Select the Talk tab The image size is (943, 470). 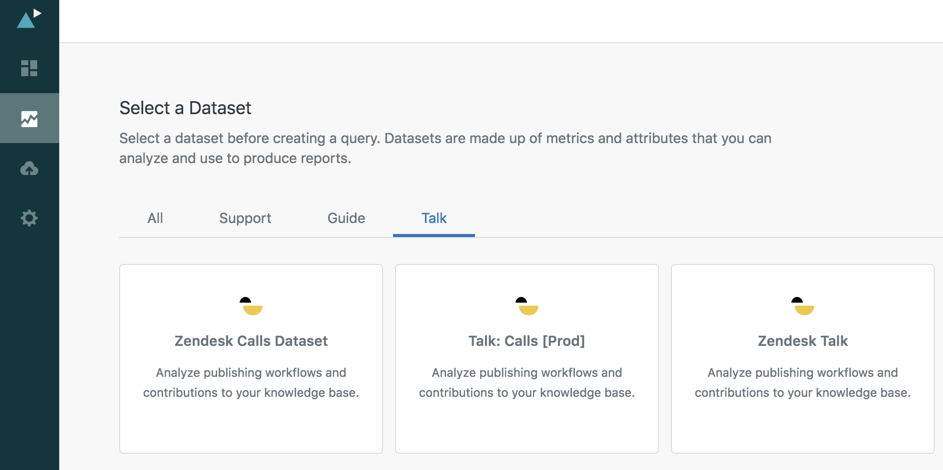pos(434,218)
